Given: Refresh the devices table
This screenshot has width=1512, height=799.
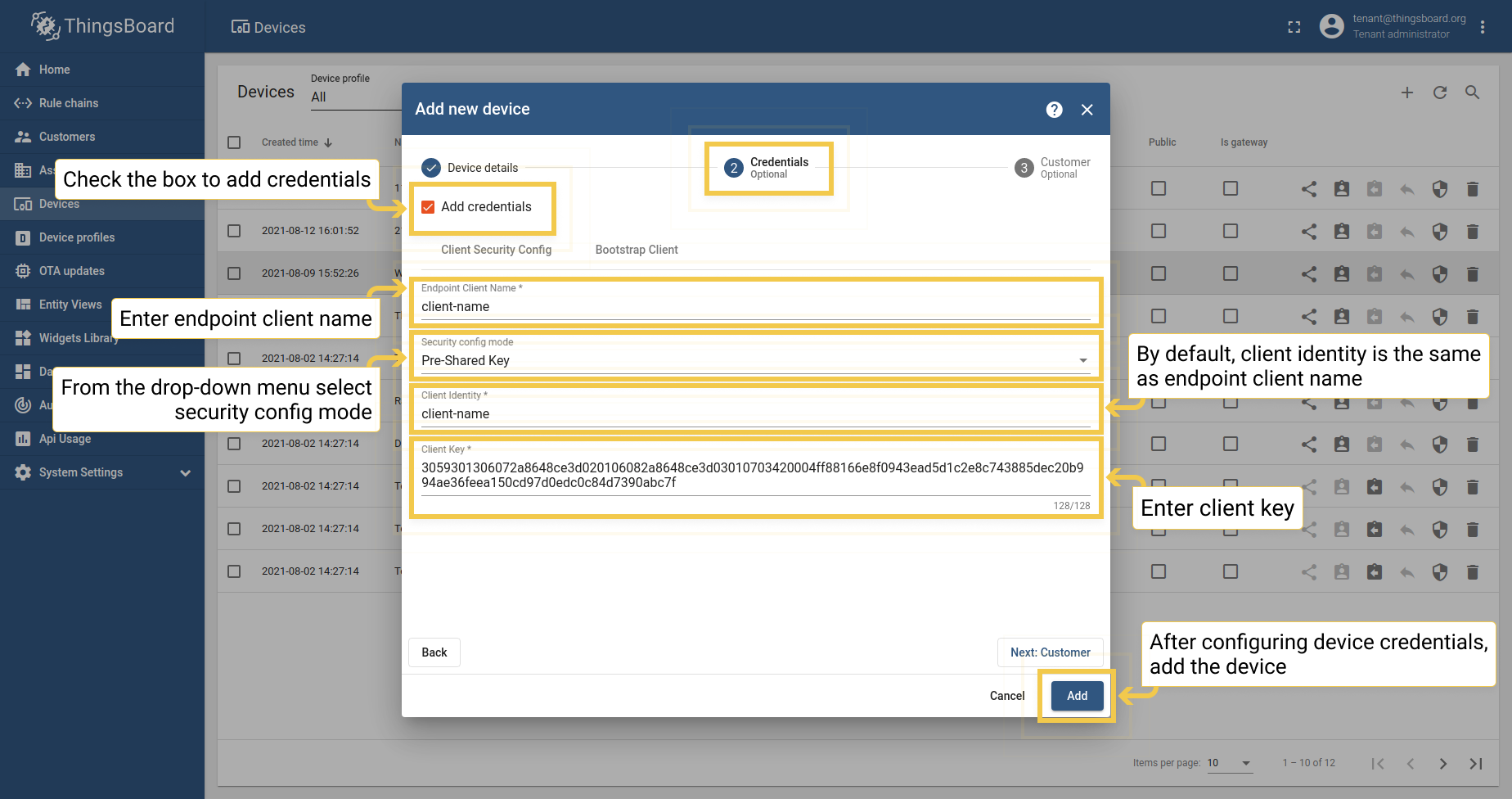Looking at the screenshot, I should pos(1439,93).
